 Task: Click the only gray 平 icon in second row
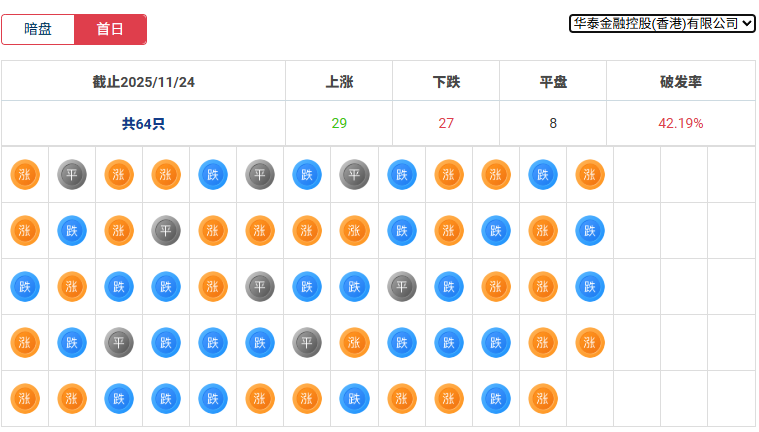click(166, 231)
